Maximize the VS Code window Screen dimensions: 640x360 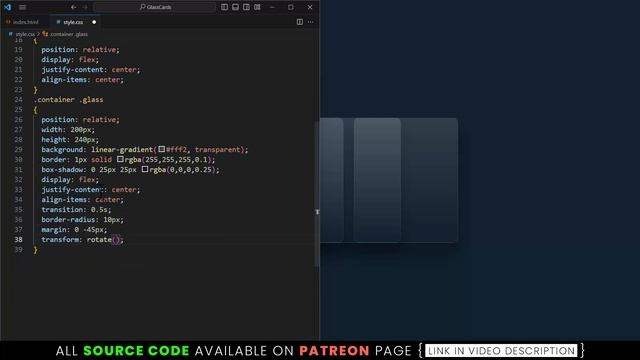(x=291, y=7)
